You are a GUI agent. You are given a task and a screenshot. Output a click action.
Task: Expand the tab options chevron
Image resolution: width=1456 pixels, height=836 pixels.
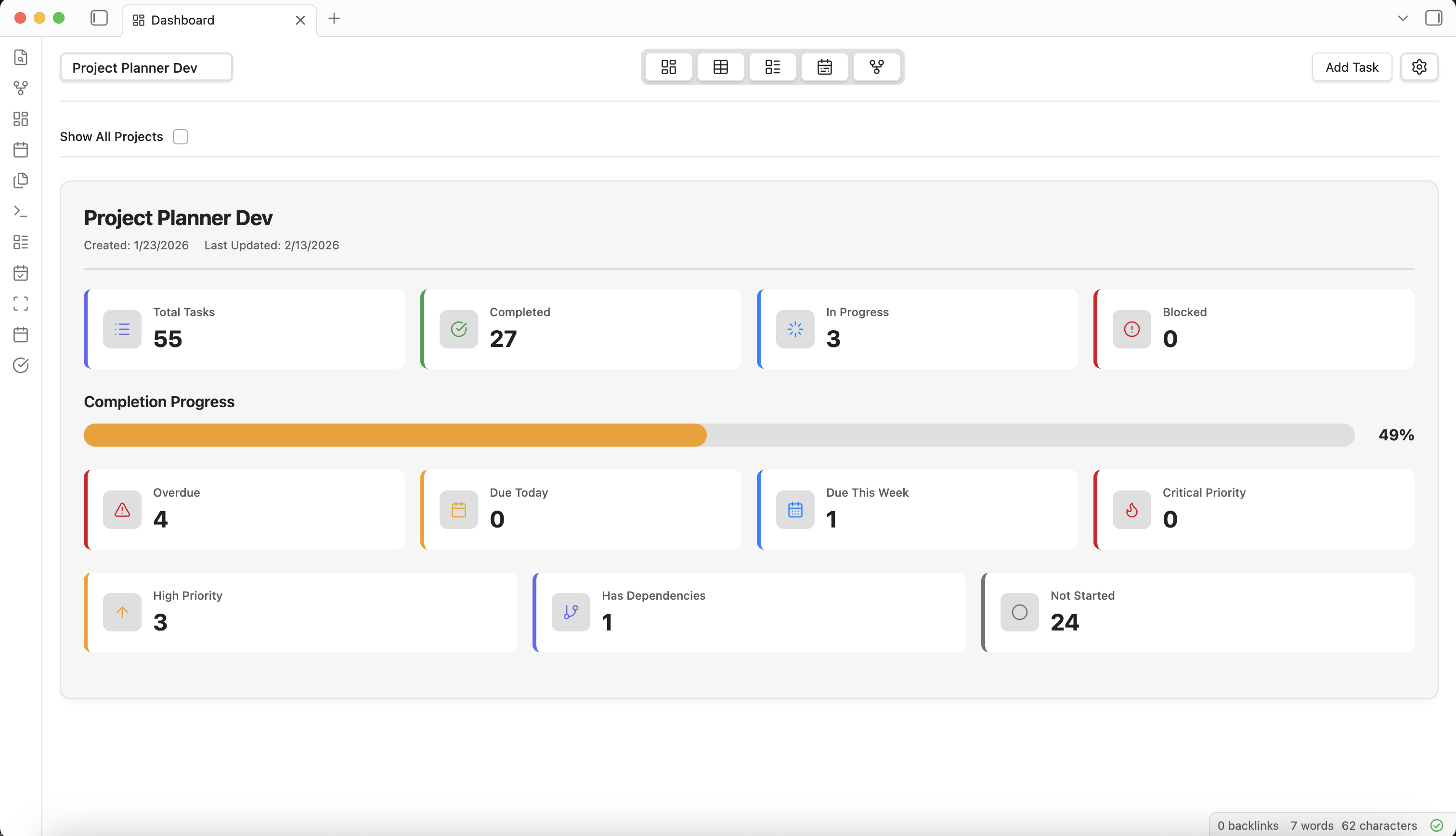coord(1402,18)
